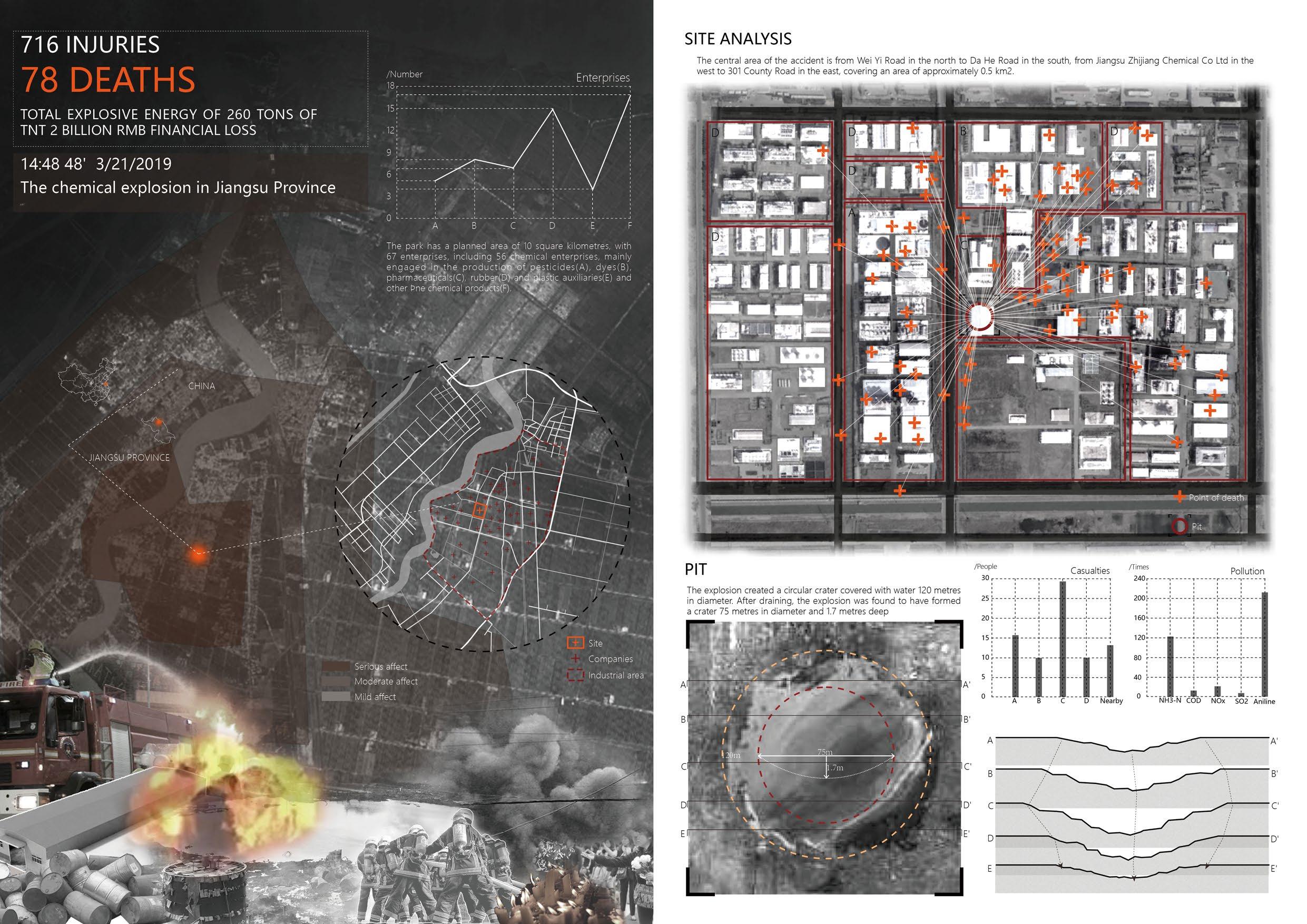The image size is (1307, 924).
Task: Click the Mild affect swatch
Action: 335,696
